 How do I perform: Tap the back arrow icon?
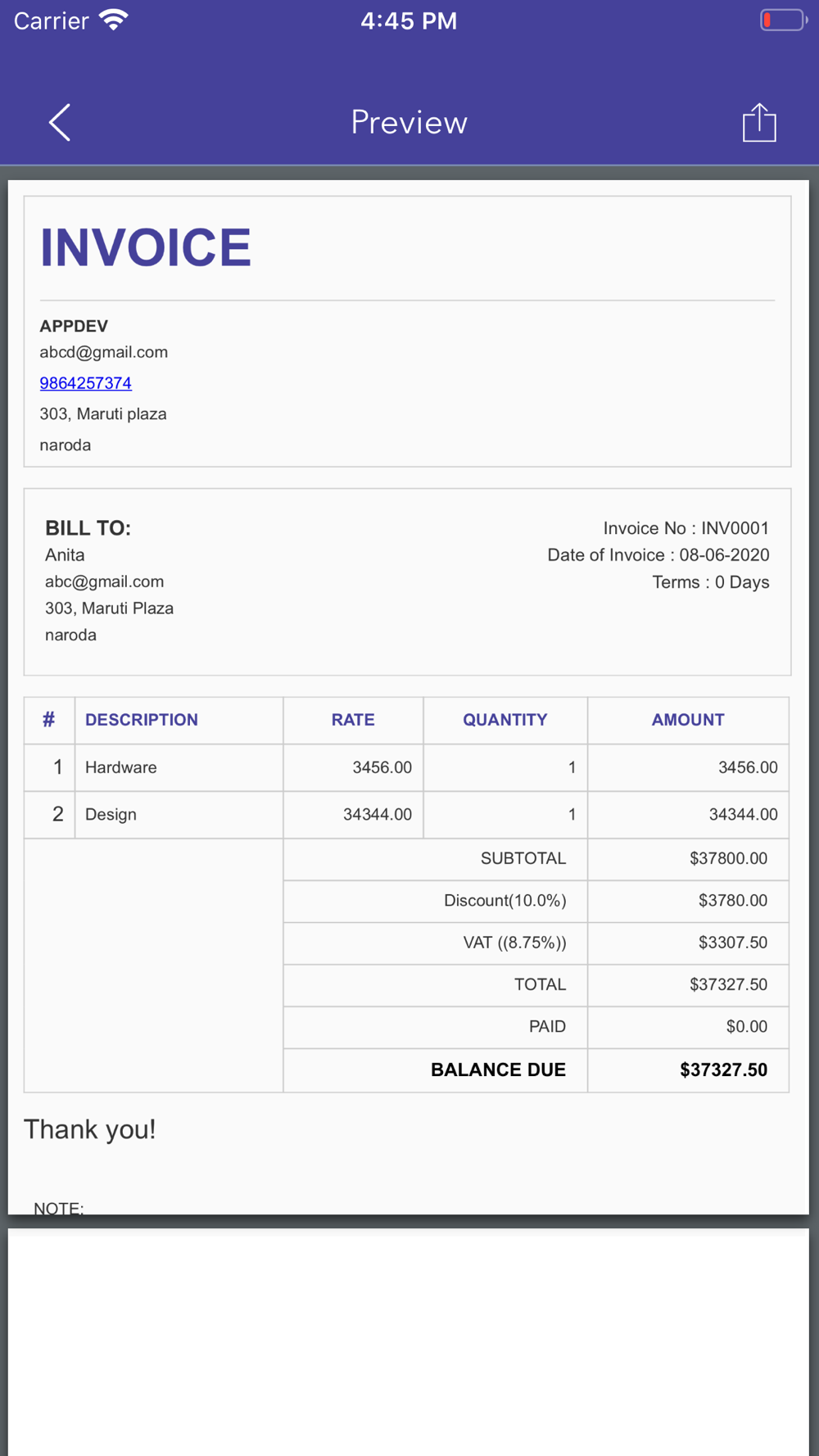coord(60,123)
